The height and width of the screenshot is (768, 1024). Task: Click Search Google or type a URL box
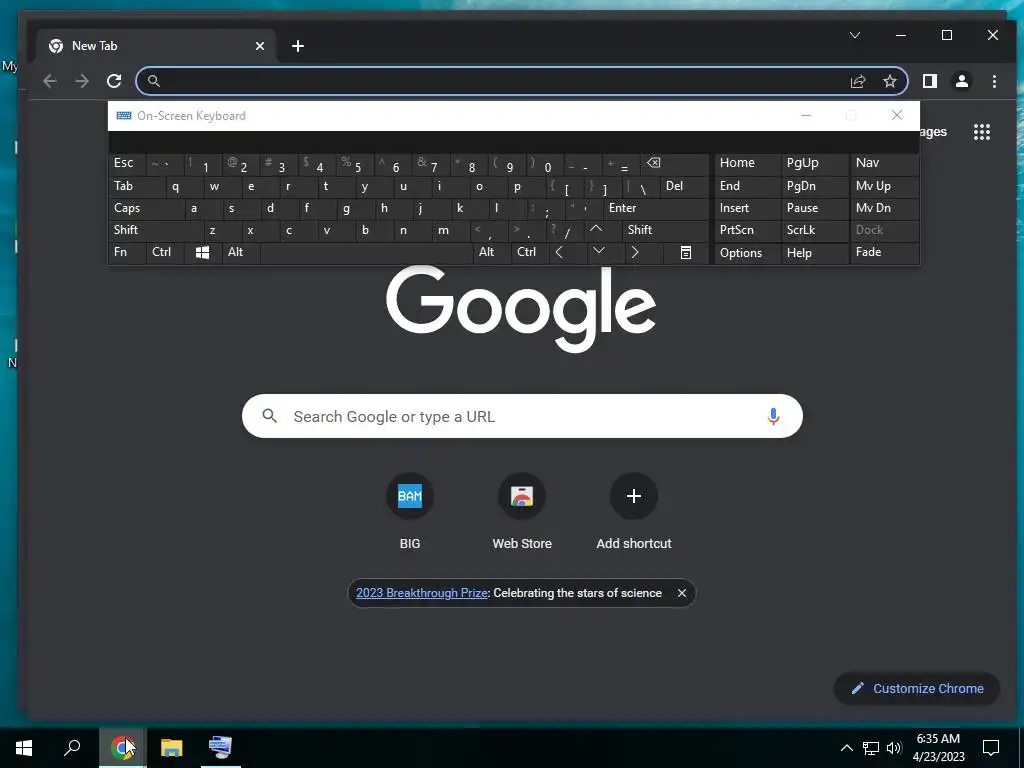click(522, 416)
